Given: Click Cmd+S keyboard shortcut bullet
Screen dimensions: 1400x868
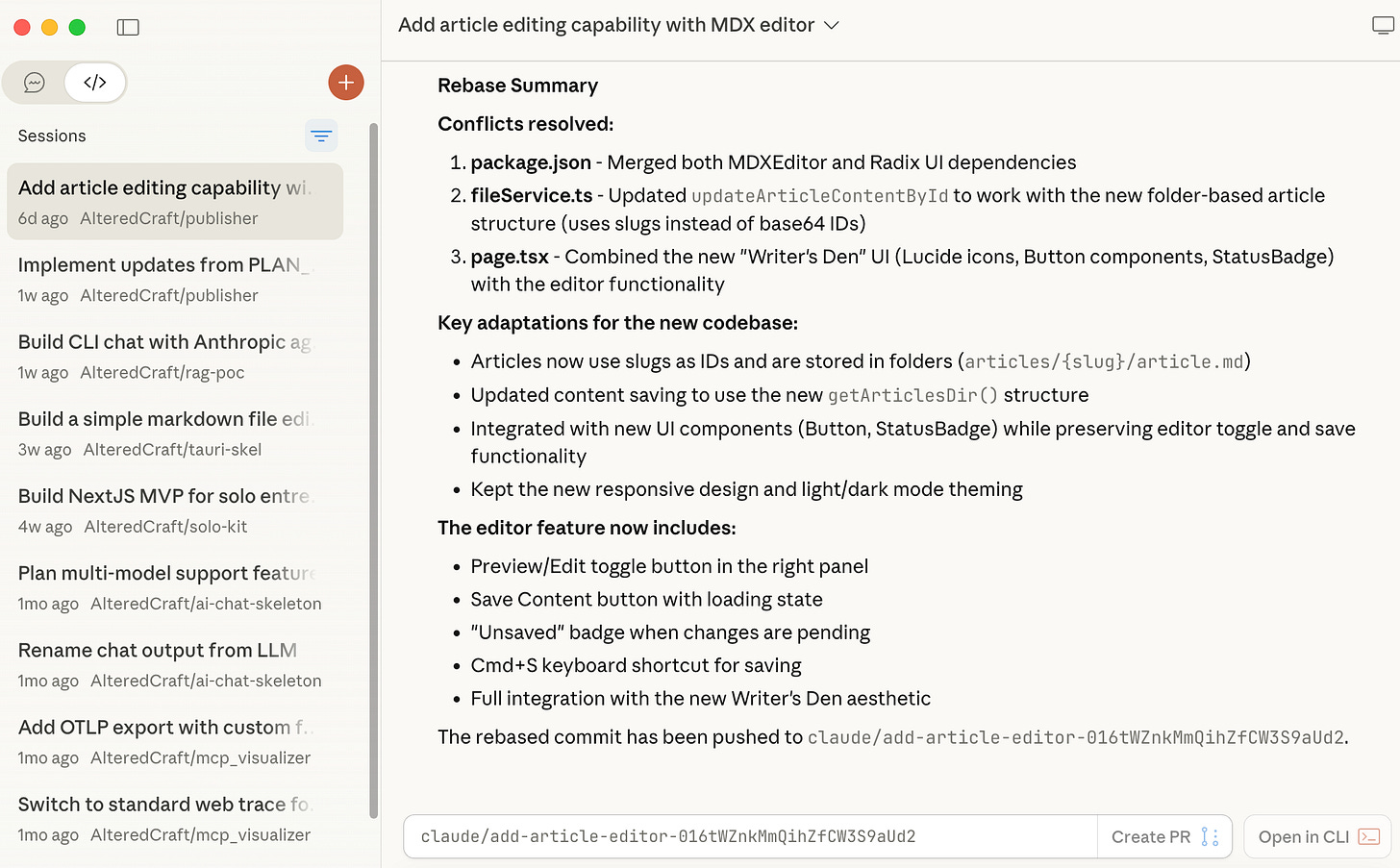Looking at the screenshot, I should coord(636,665).
